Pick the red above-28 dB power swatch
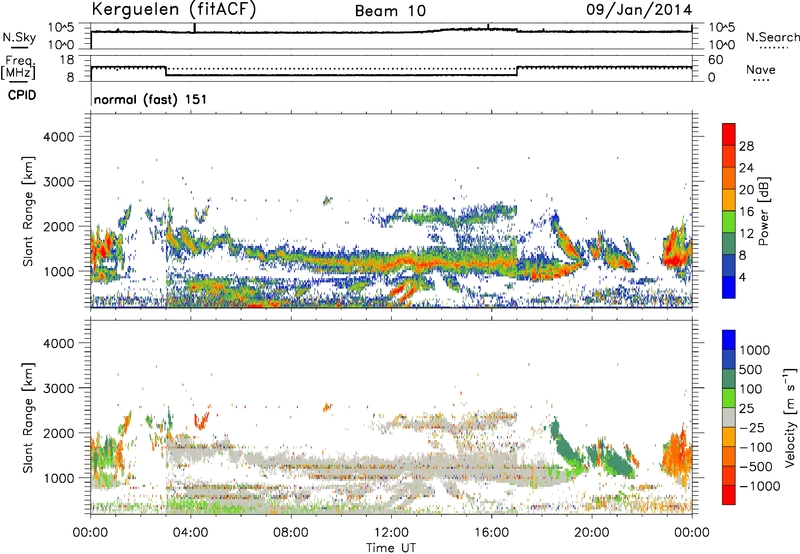The height and width of the screenshot is (554, 800). tap(729, 135)
